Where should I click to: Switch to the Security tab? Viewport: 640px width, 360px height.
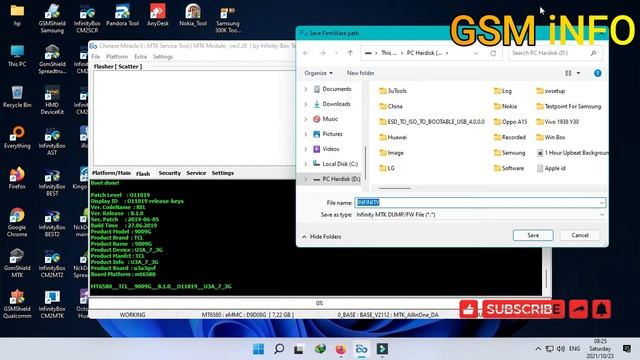pos(169,173)
